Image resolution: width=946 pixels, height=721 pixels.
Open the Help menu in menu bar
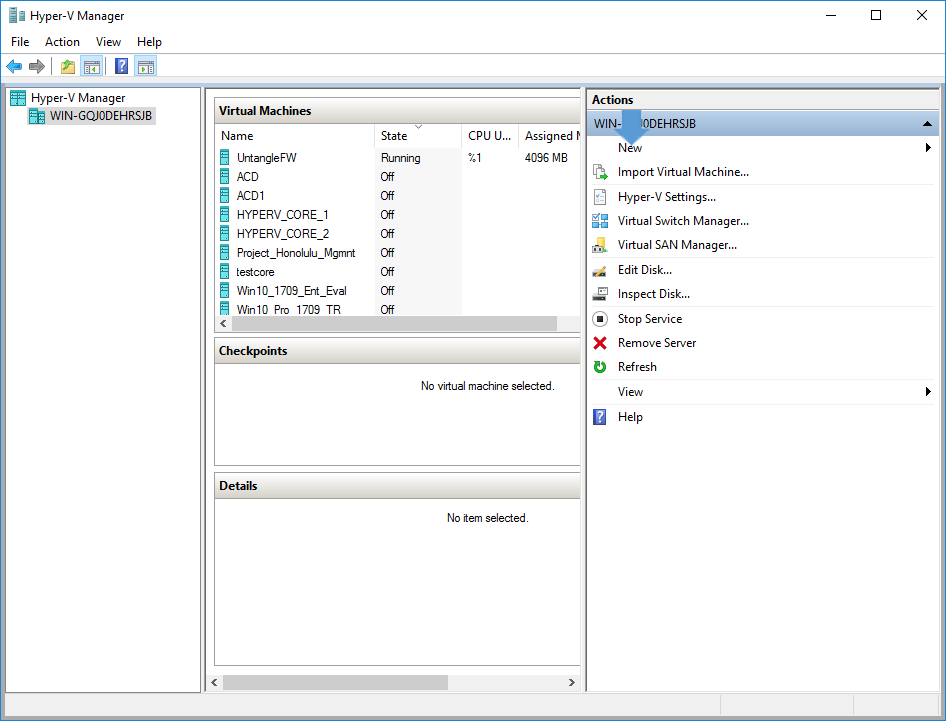tap(149, 42)
